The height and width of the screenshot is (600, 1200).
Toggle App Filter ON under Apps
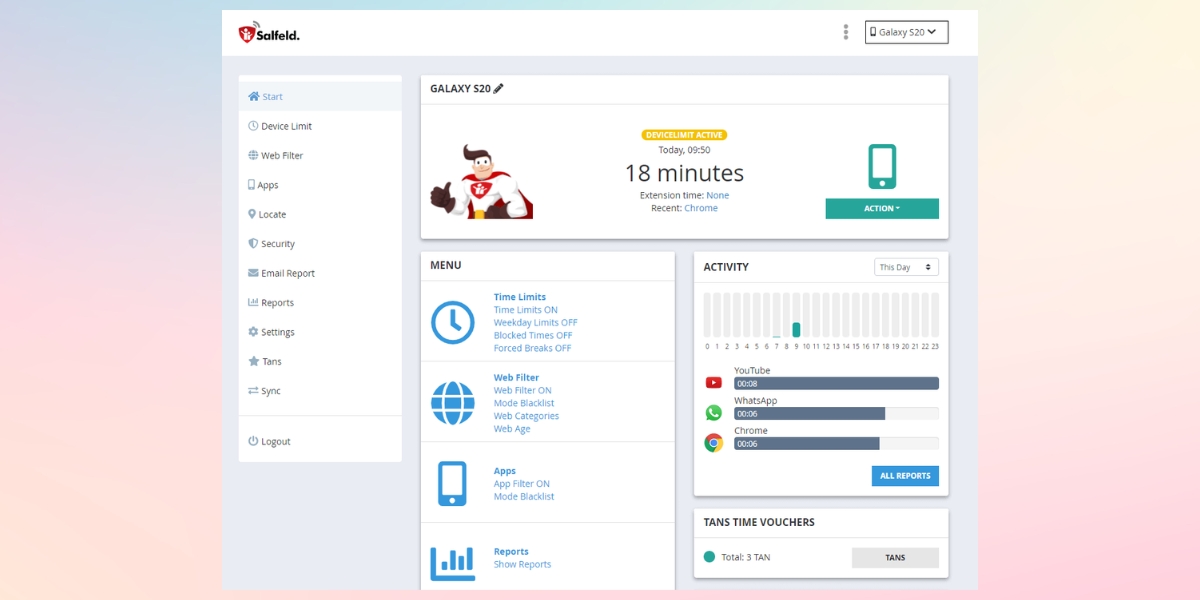click(522, 483)
